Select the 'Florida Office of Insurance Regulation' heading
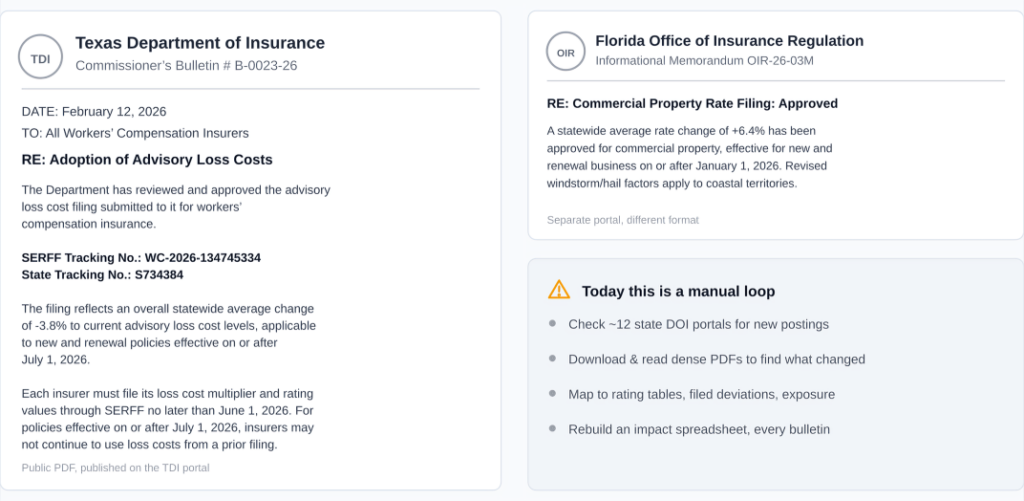This screenshot has height=501, width=1024. pos(729,41)
